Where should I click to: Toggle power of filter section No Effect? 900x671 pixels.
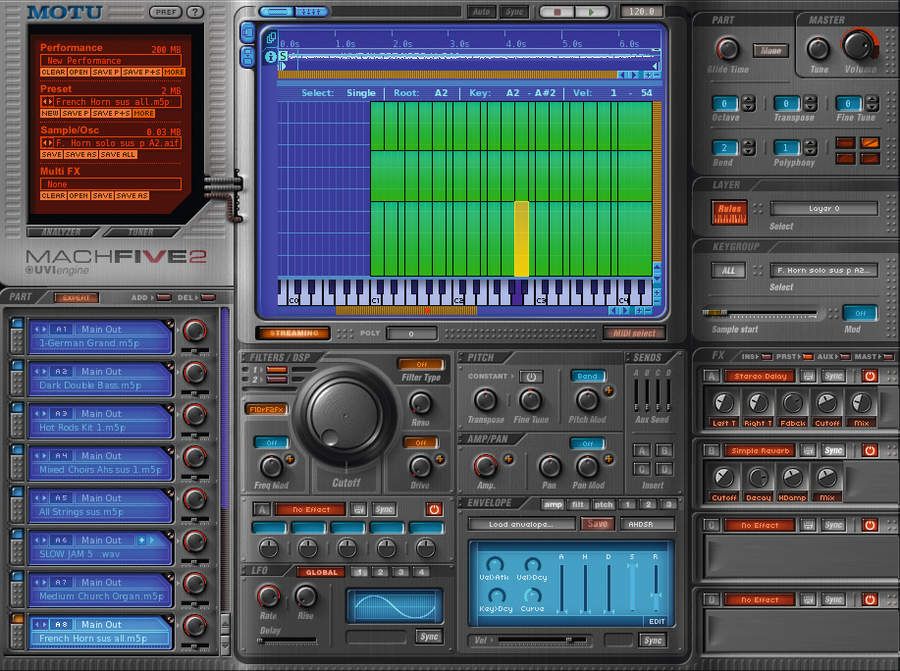point(434,509)
